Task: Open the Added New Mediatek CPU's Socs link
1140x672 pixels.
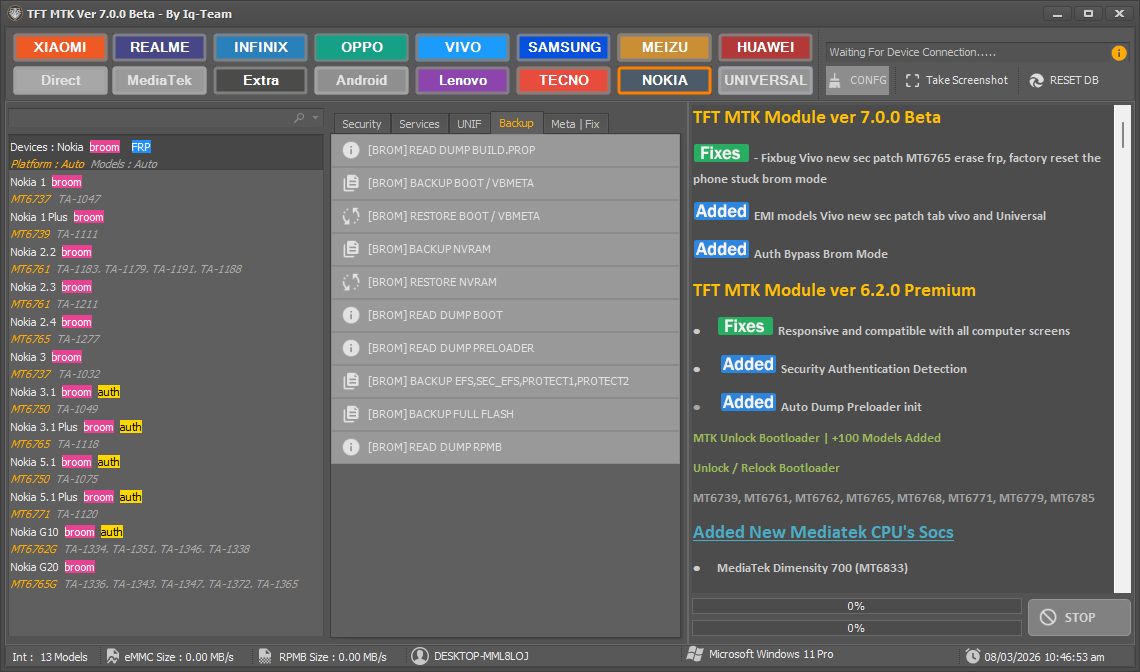Action: 823,532
